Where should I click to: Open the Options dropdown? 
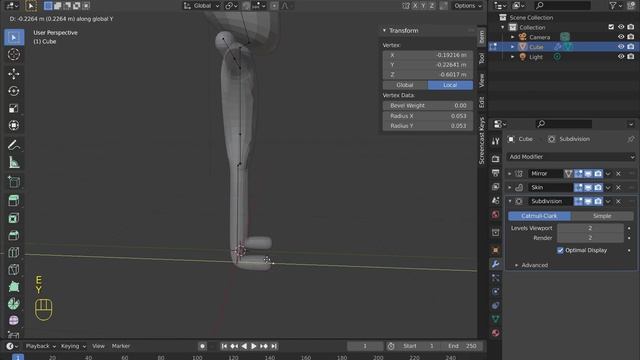(468, 6)
